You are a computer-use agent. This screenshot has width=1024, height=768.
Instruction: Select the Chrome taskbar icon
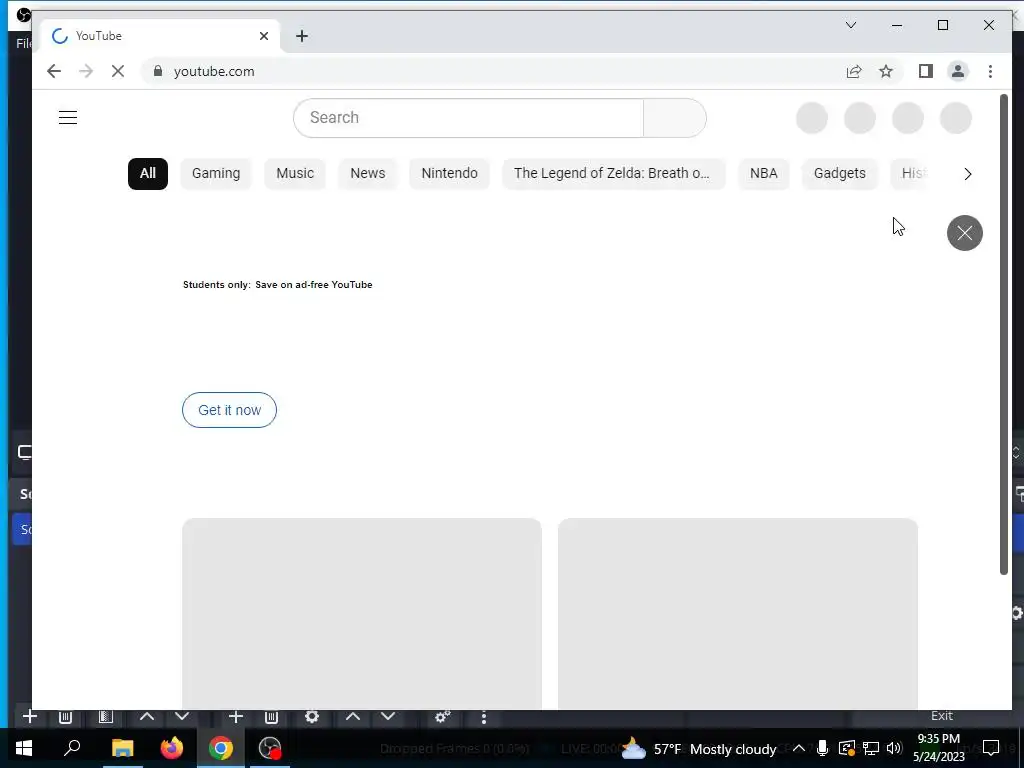pyautogui.click(x=221, y=748)
